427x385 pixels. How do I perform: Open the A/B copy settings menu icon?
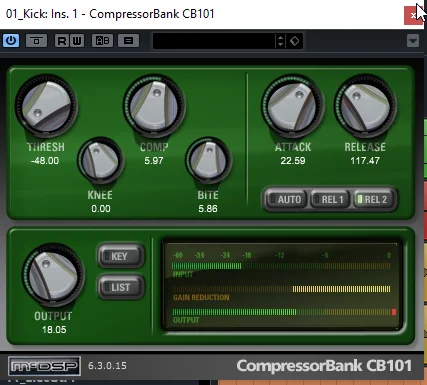pos(128,41)
